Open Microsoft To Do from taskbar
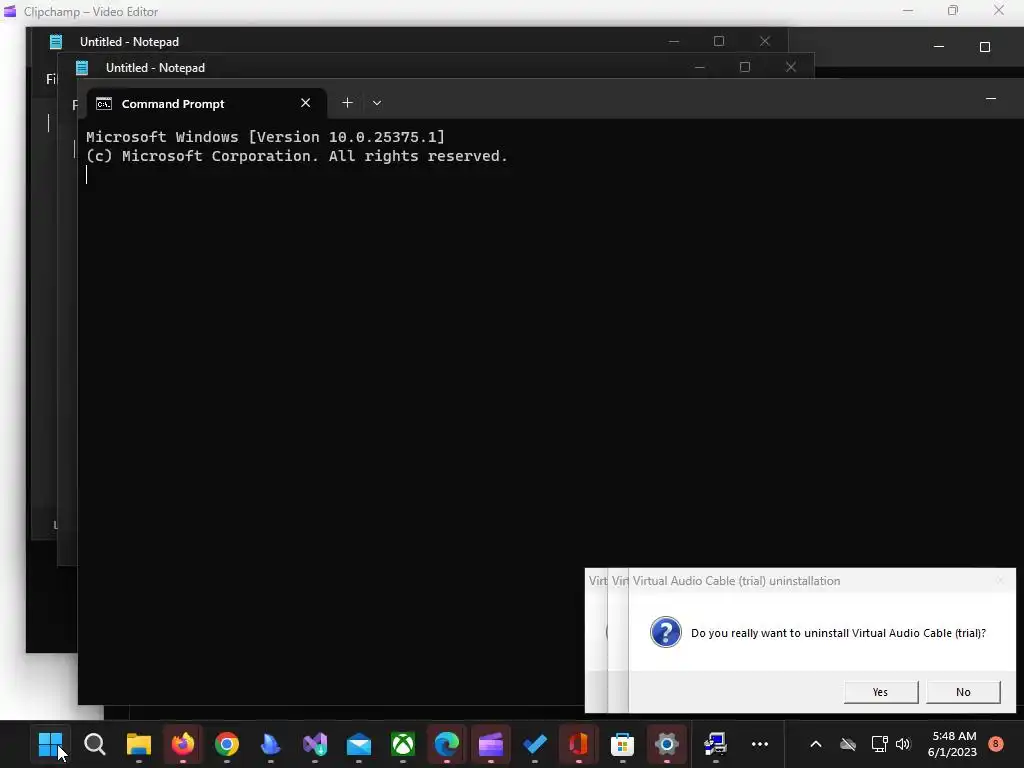Screen dimensions: 1024x768 pos(535,743)
